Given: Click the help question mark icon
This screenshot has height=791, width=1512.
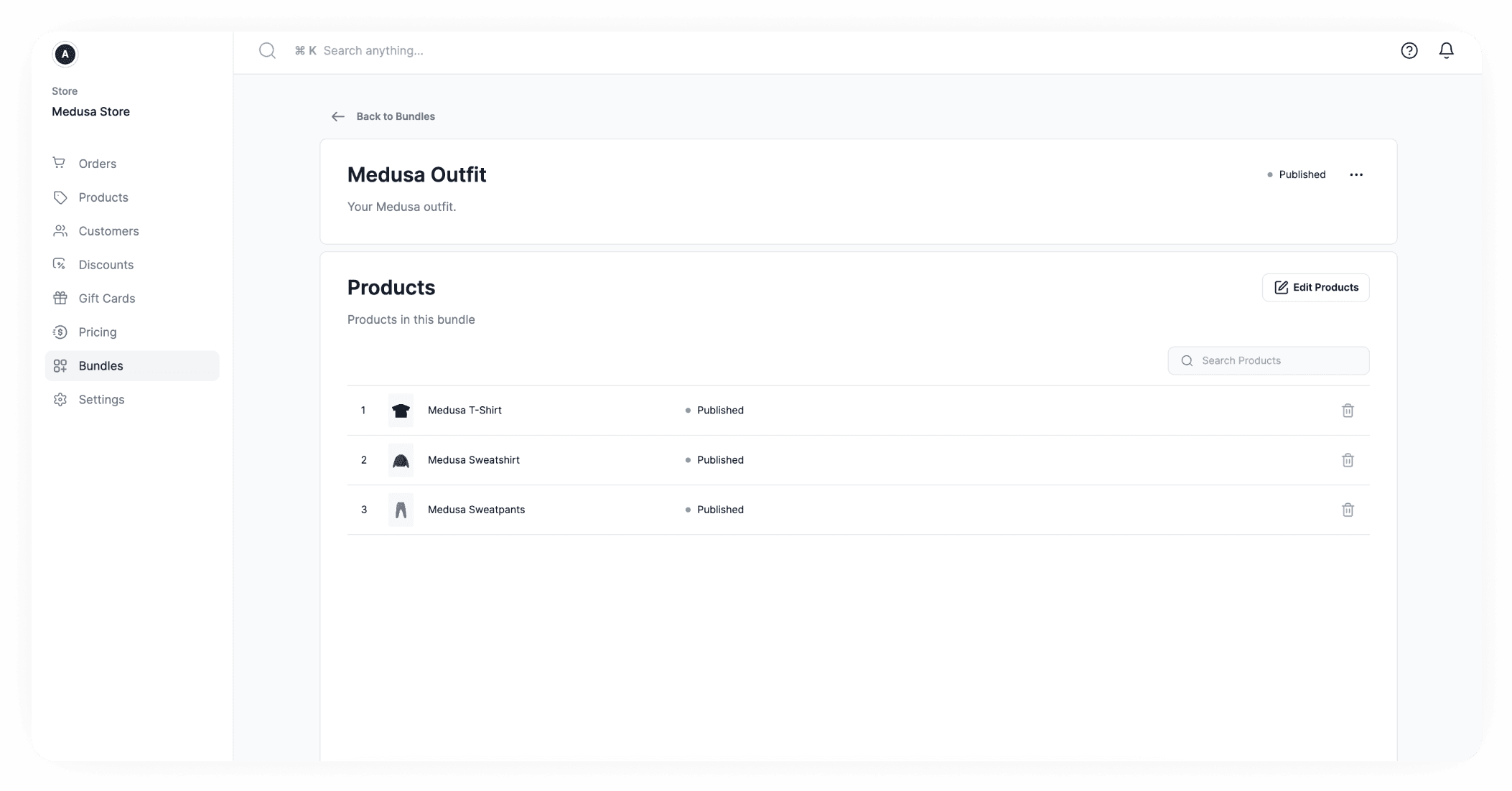Looking at the screenshot, I should pyautogui.click(x=1409, y=50).
